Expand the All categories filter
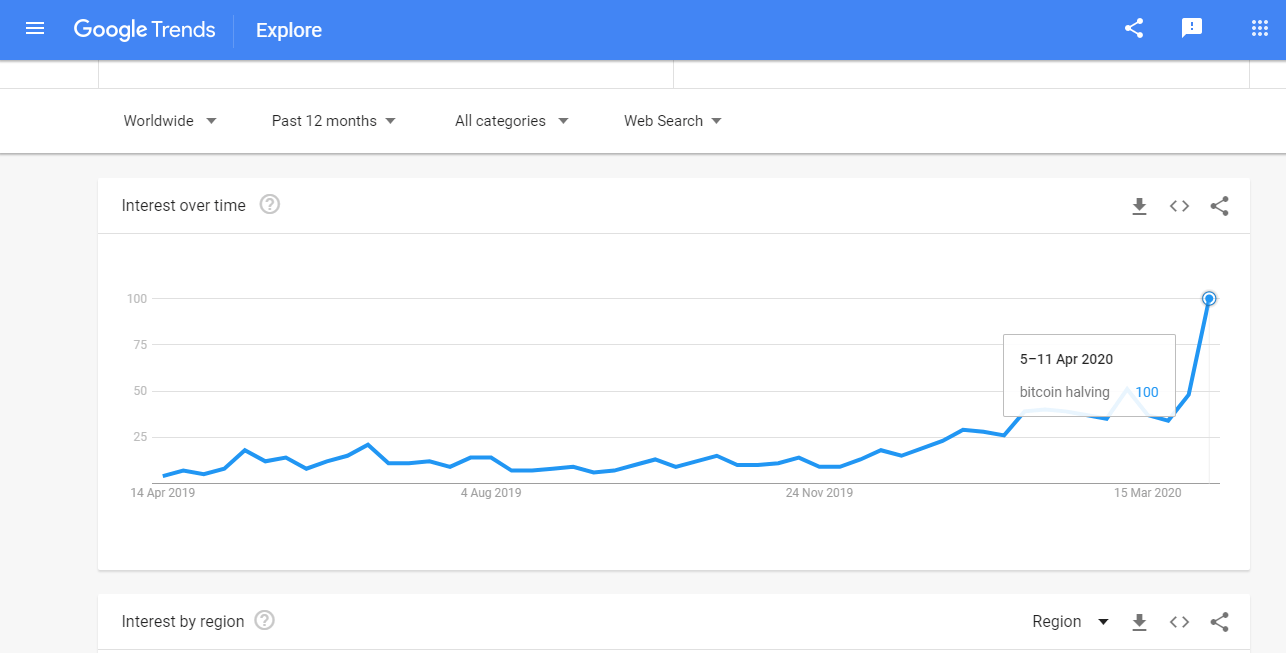The height and width of the screenshot is (653, 1286). [x=512, y=121]
